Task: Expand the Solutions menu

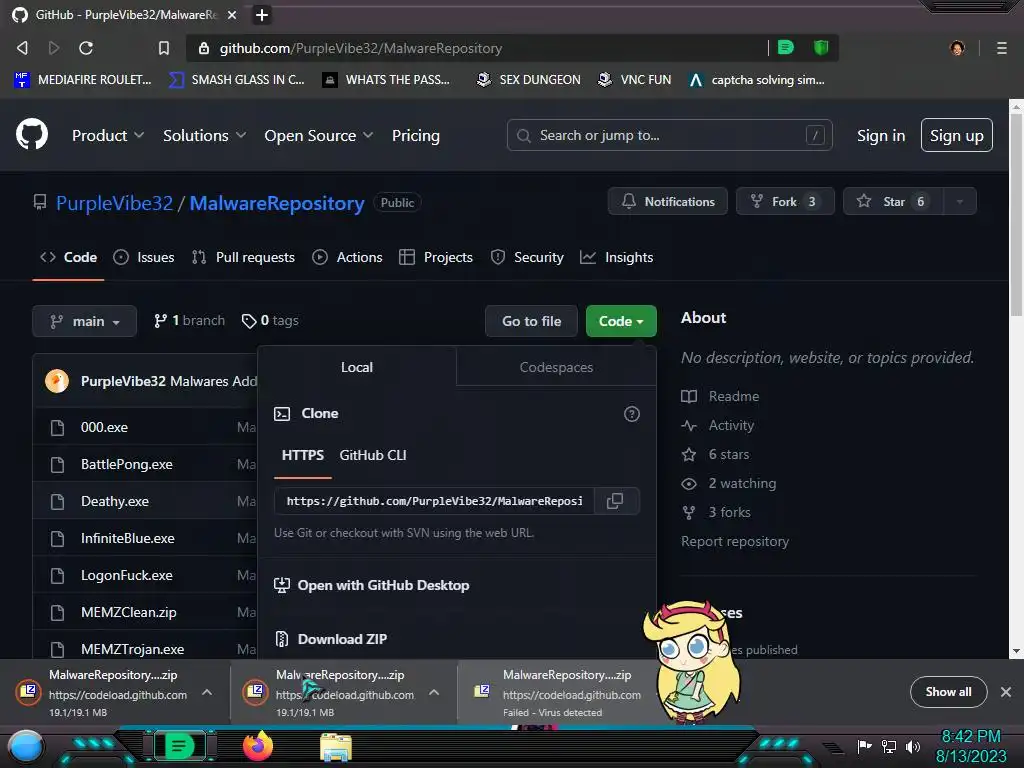Action: [x=204, y=135]
